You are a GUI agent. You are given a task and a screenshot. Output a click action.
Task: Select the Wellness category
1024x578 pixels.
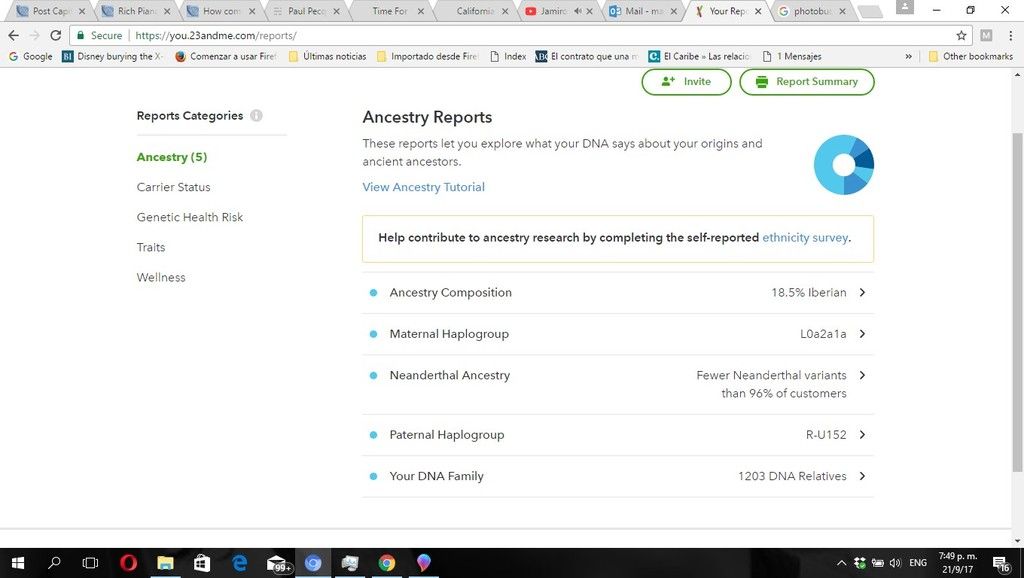161,277
